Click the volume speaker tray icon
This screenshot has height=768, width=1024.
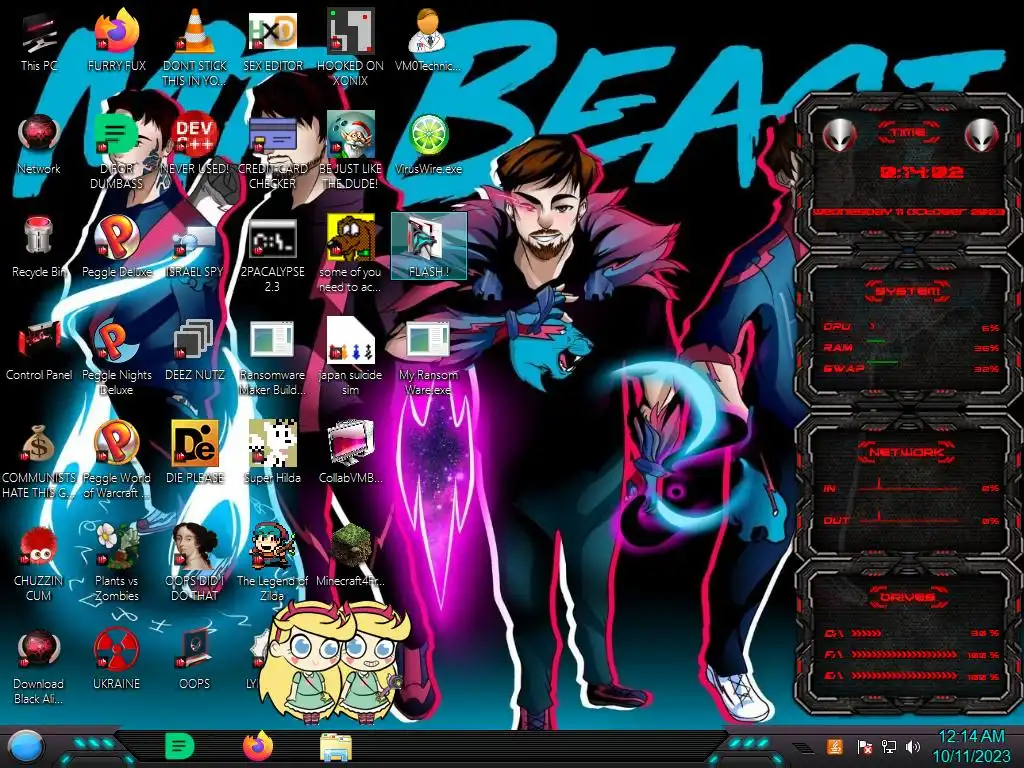click(x=913, y=746)
